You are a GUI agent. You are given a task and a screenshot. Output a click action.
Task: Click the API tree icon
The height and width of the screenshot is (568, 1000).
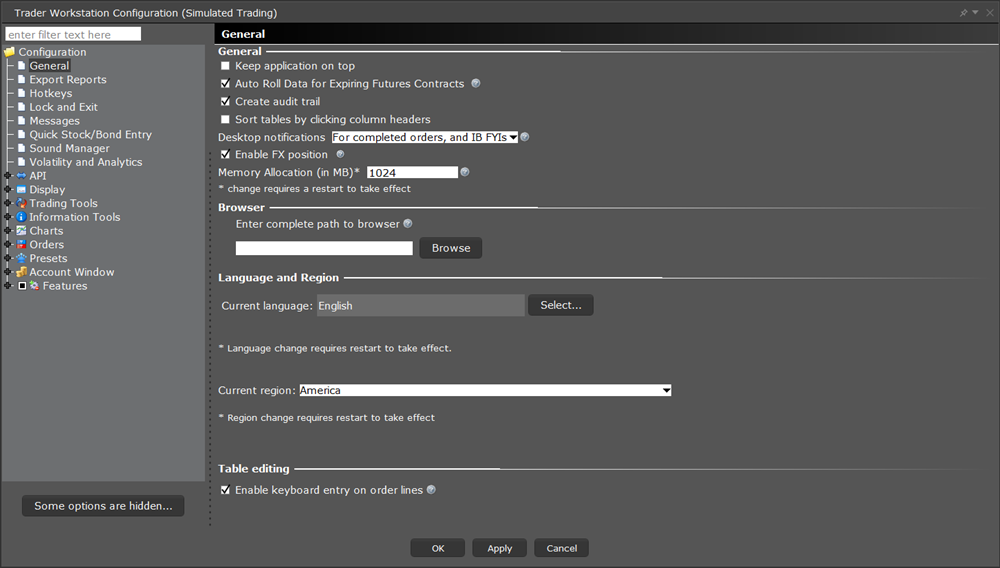click(x=21, y=176)
